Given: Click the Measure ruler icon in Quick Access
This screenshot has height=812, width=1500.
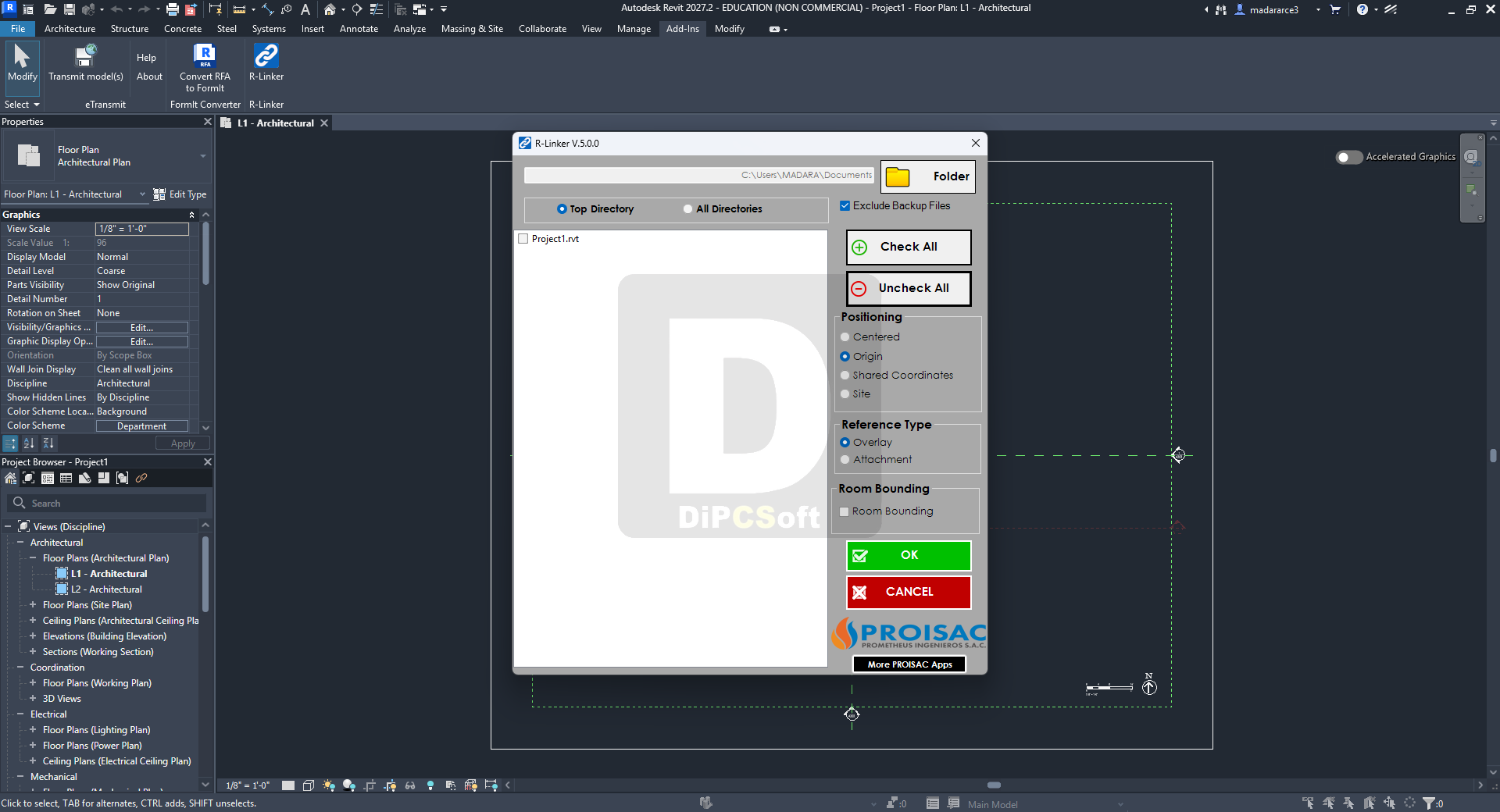Looking at the screenshot, I should click(240, 9).
